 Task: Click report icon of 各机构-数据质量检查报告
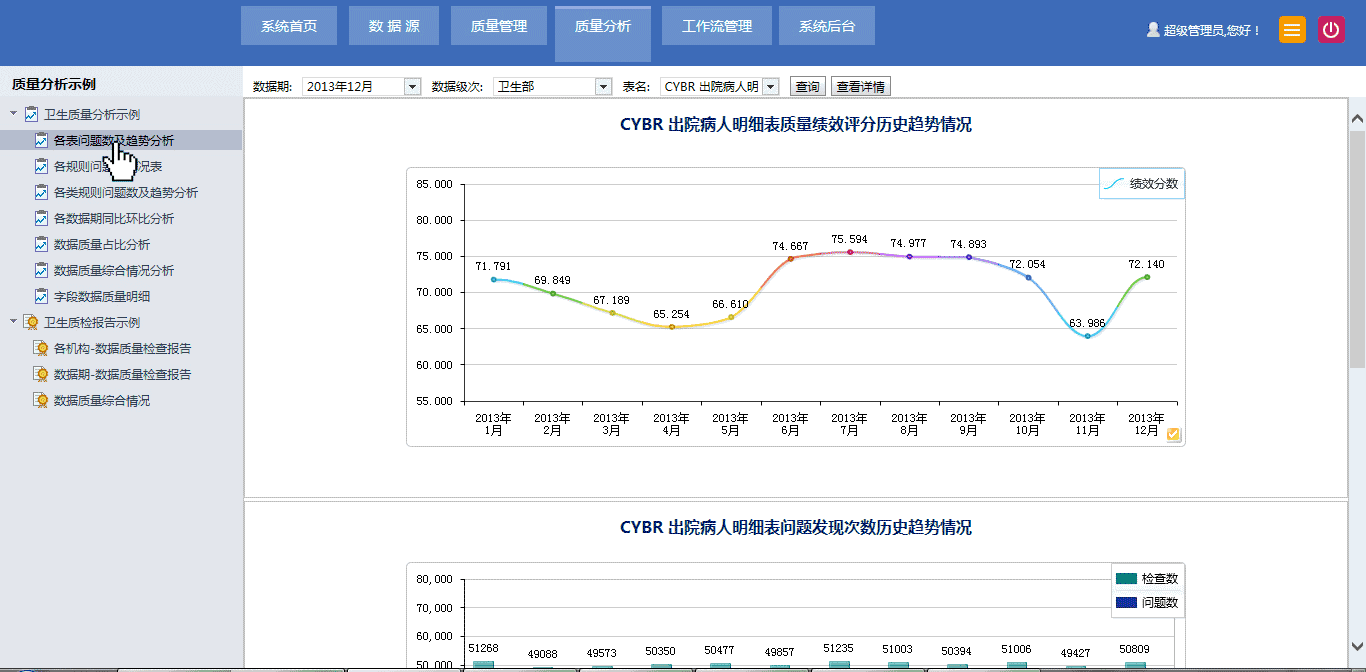(41, 348)
